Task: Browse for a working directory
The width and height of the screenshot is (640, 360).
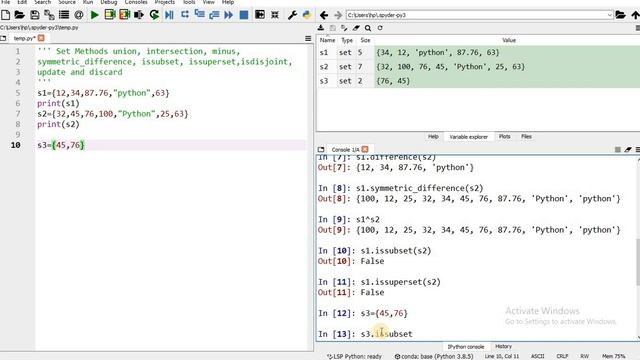Action: pos(620,15)
